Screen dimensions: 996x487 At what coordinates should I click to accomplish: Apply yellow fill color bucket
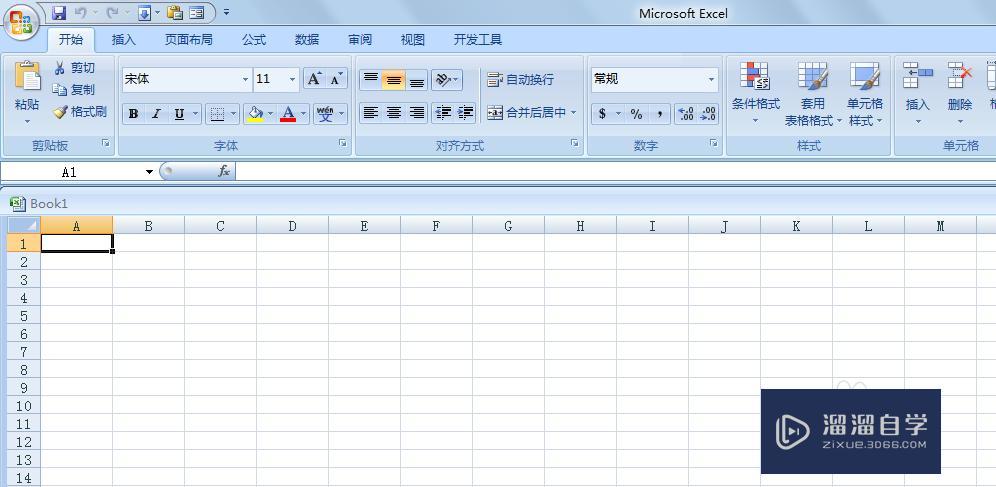coord(255,114)
